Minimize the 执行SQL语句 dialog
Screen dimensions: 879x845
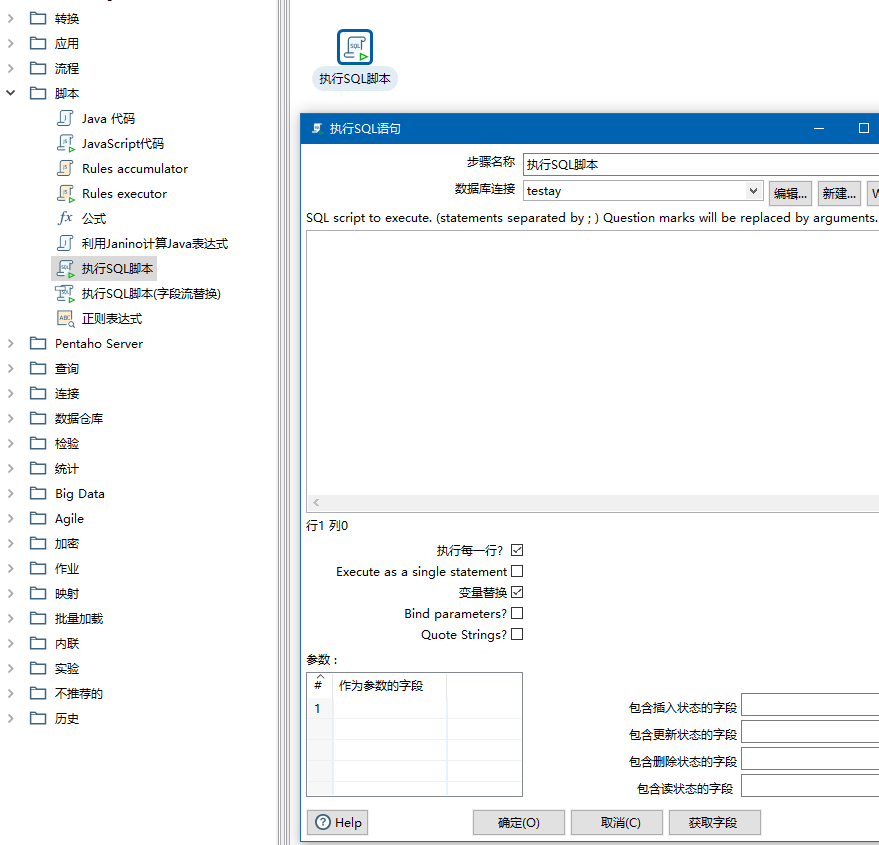[819, 128]
